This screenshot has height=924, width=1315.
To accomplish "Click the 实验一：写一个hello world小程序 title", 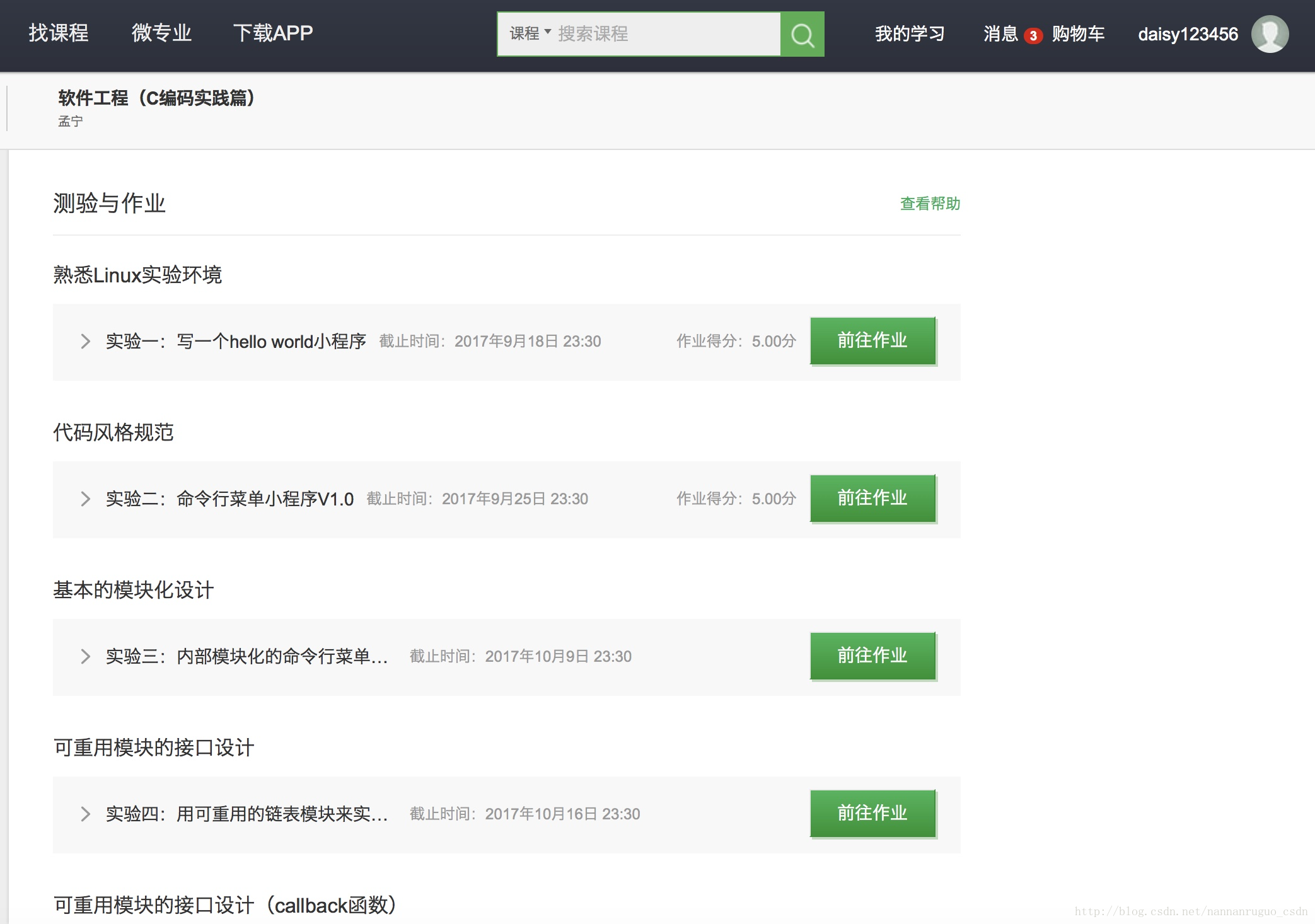I will coord(236,342).
